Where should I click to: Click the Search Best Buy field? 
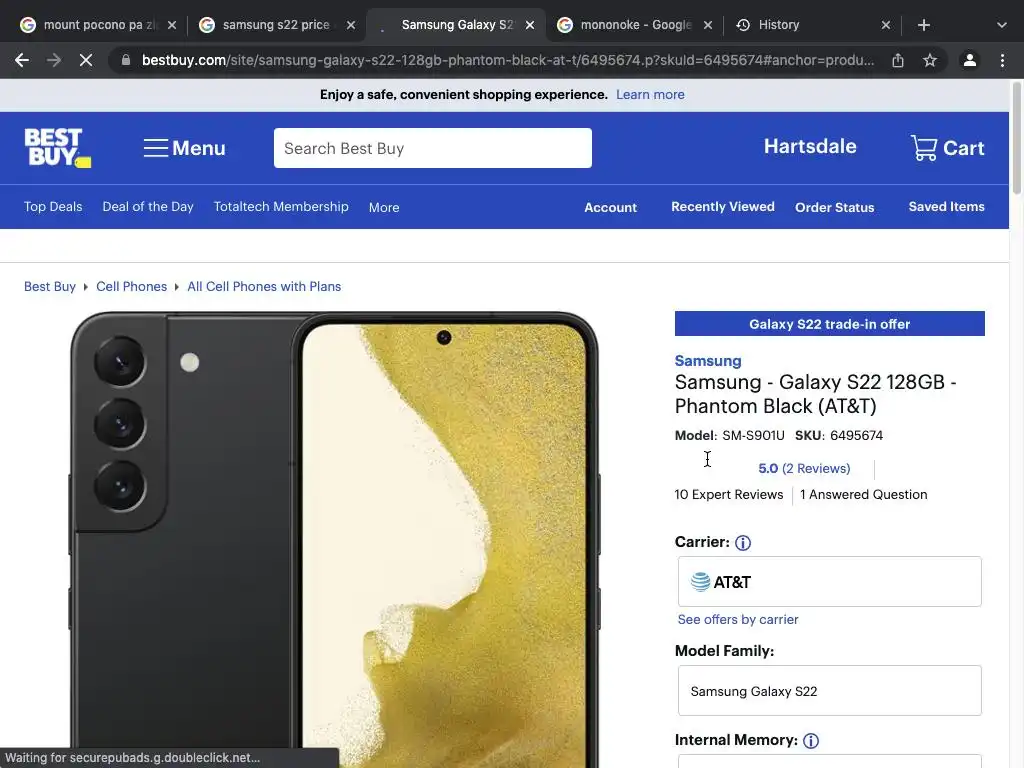pyautogui.click(x=432, y=148)
